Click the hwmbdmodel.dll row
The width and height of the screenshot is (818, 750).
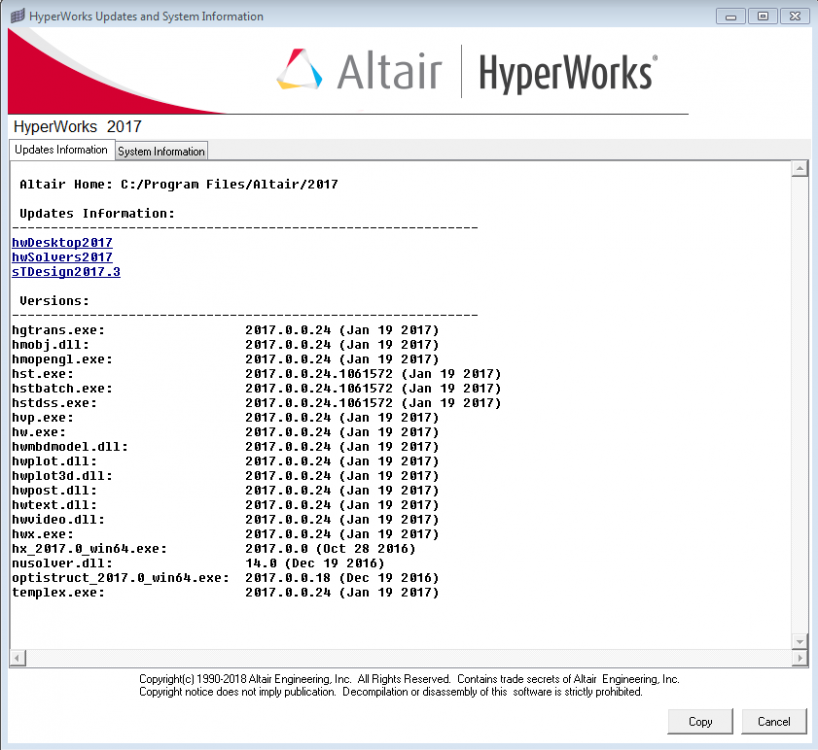[225, 447]
